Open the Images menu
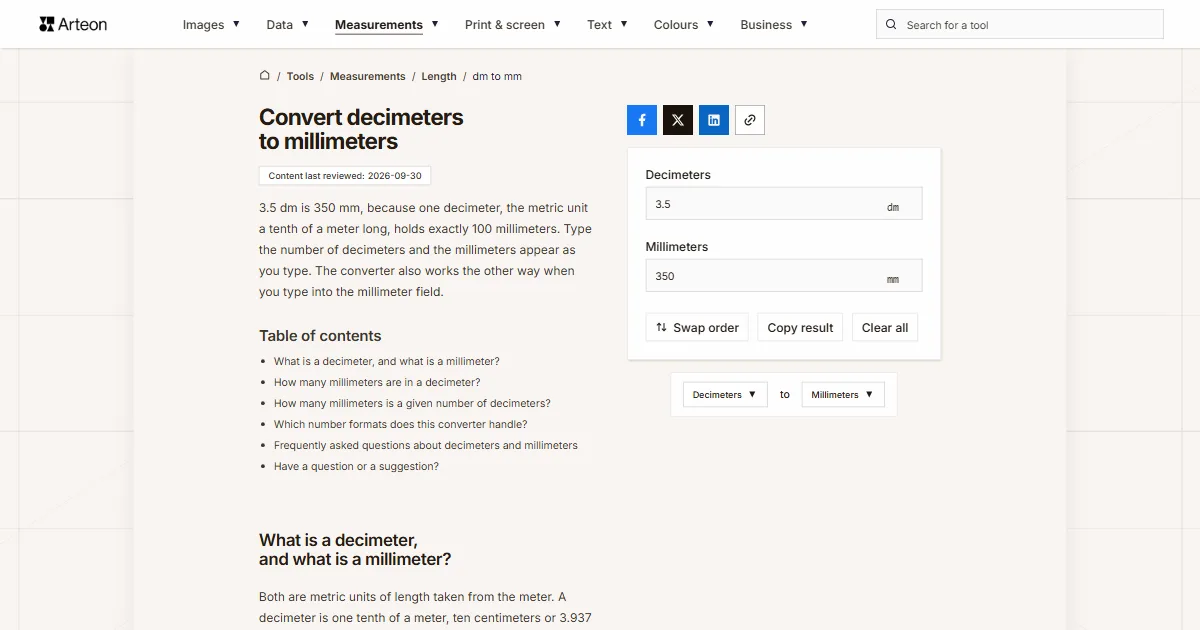 pos(211,25)
